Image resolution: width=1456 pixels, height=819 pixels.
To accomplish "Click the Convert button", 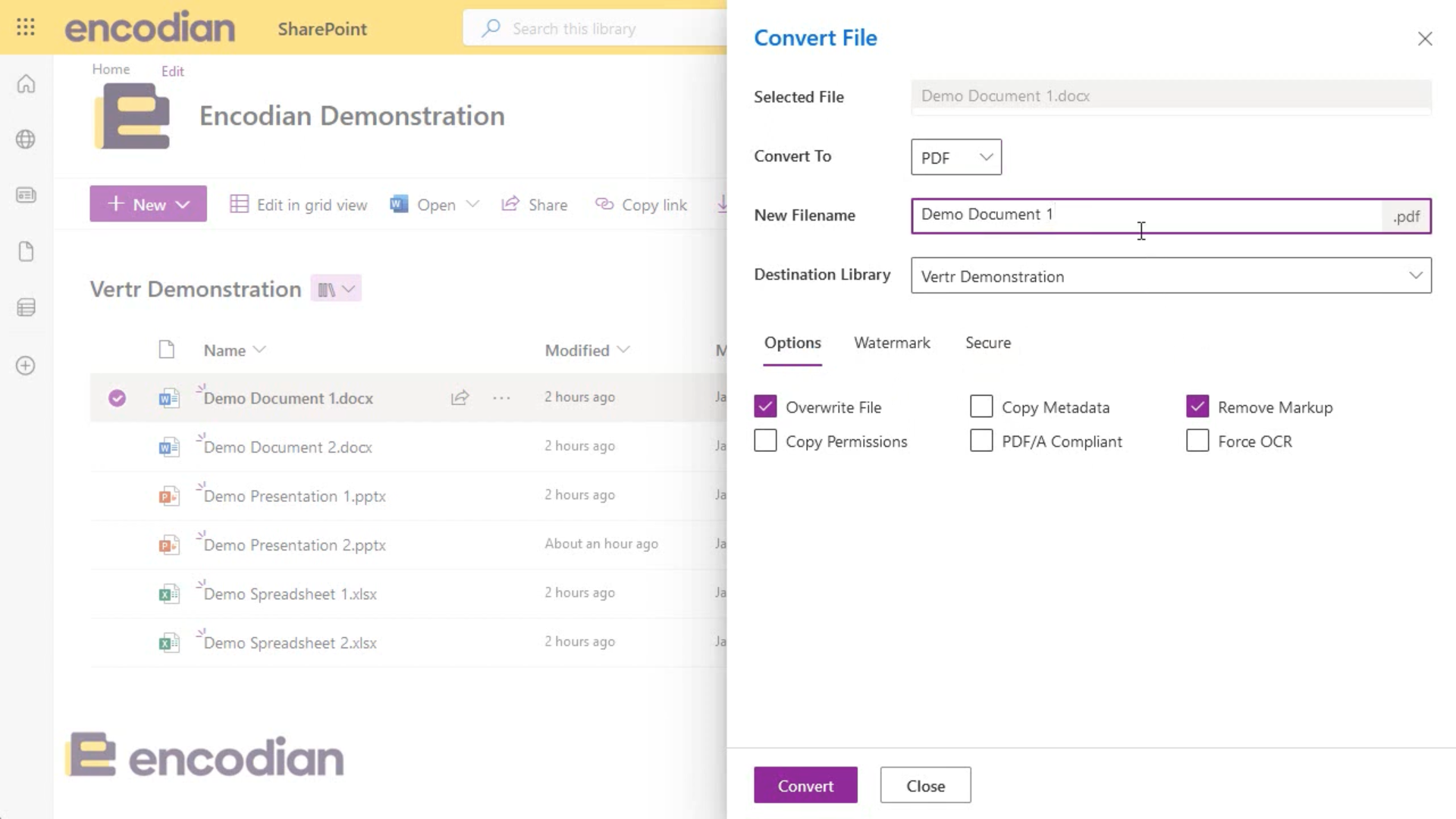I will click(805, 786).
